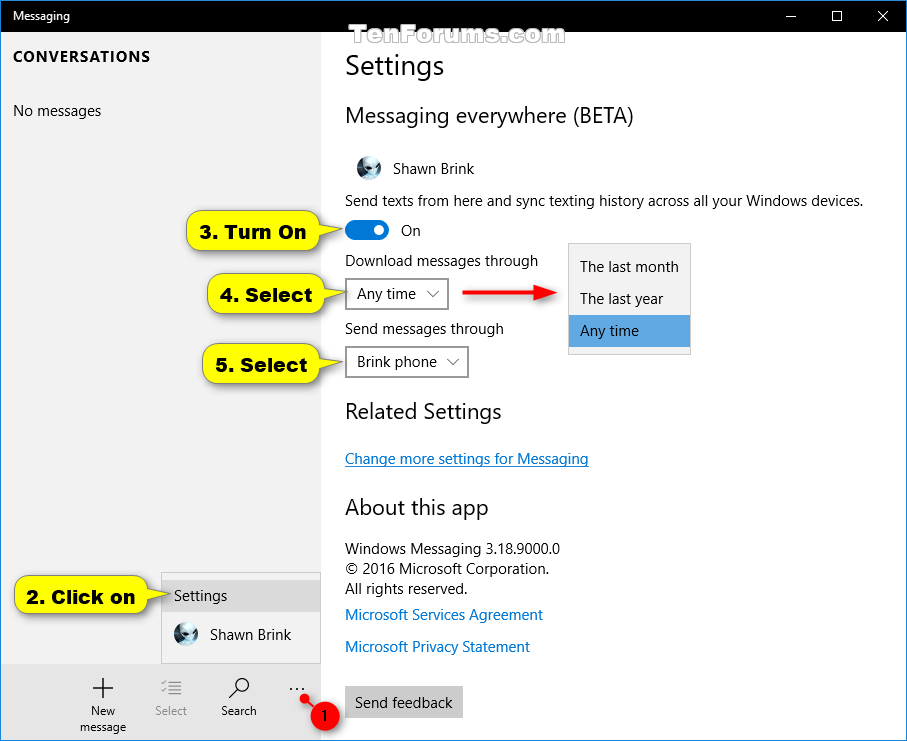907x741 pixels.
Task: Click Shawn Brink avatar in settings pane
Action: [x=369, y=168]
